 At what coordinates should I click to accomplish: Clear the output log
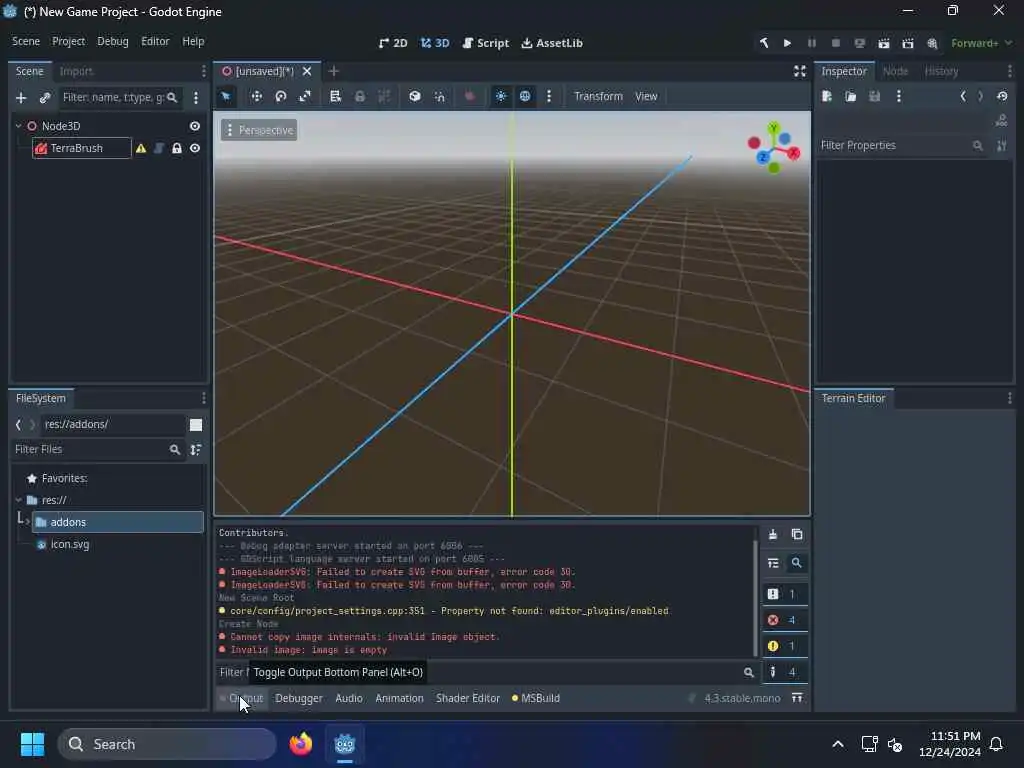(x=773, y=534)
